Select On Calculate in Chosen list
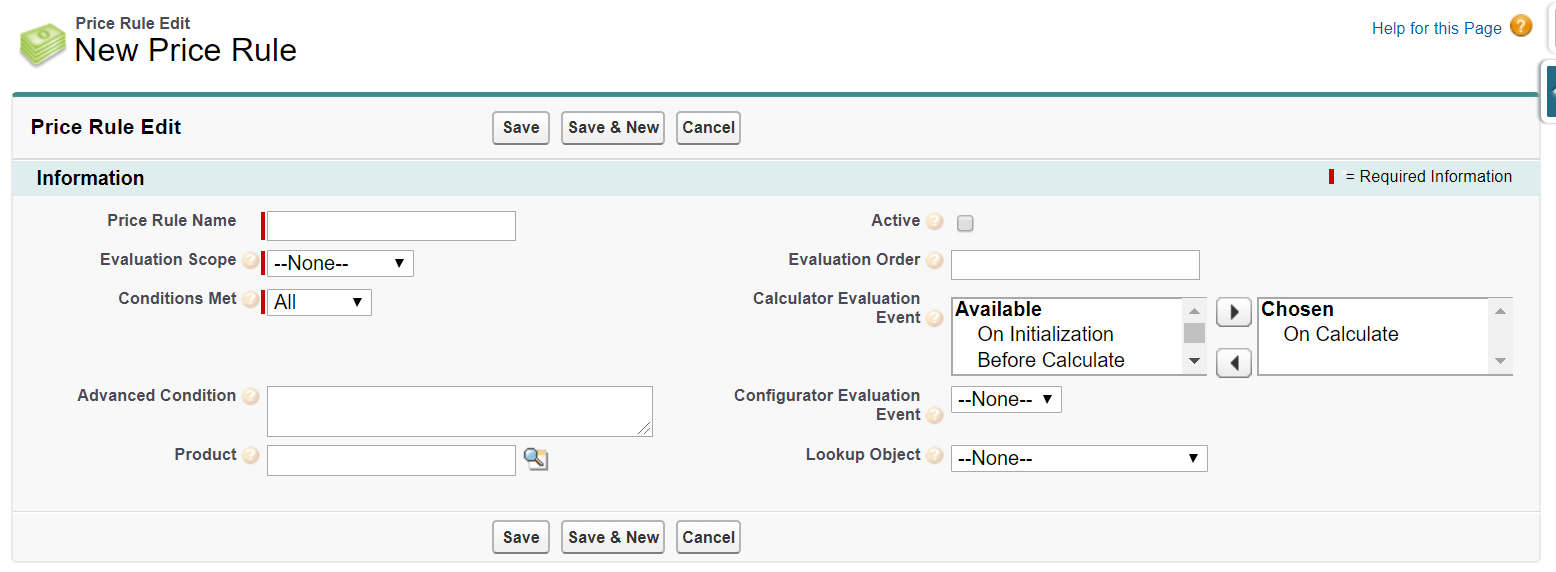Viewport: 1556px width, 572px height. coord(1340,334)
